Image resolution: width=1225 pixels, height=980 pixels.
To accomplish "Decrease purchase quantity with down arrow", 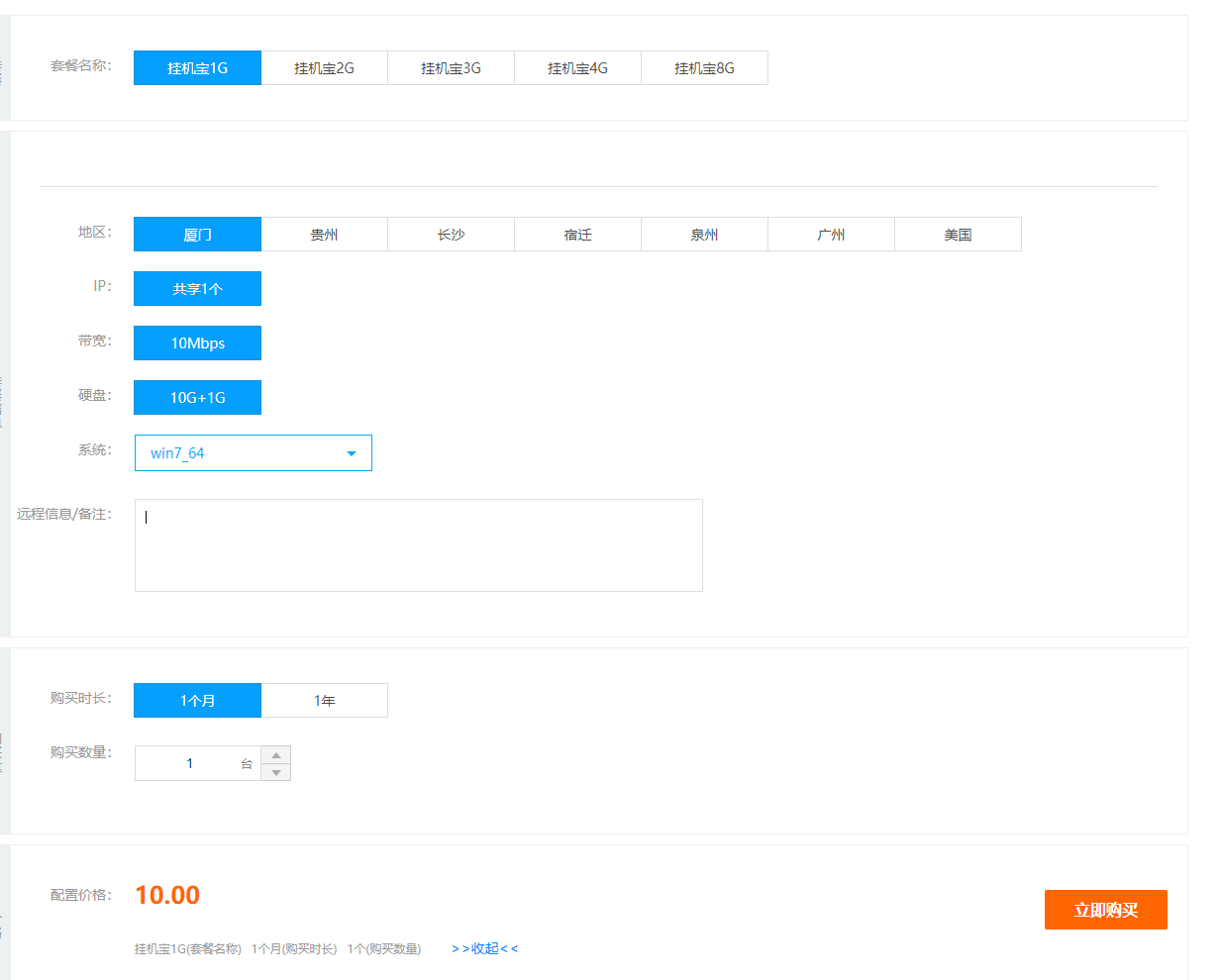I will pyautogui.click(x=276, y=772).
